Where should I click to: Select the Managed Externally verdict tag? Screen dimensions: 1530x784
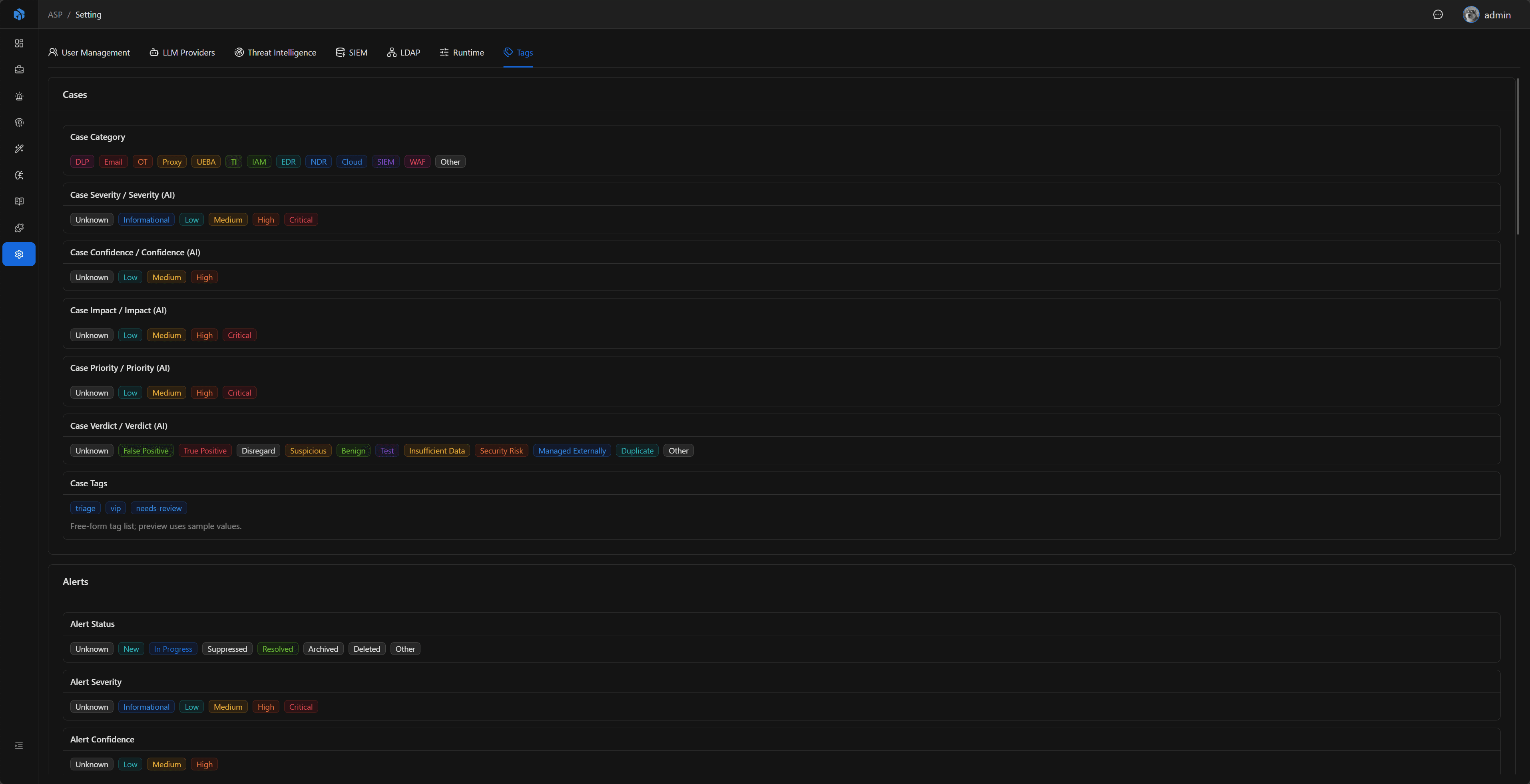pos(572,451)
